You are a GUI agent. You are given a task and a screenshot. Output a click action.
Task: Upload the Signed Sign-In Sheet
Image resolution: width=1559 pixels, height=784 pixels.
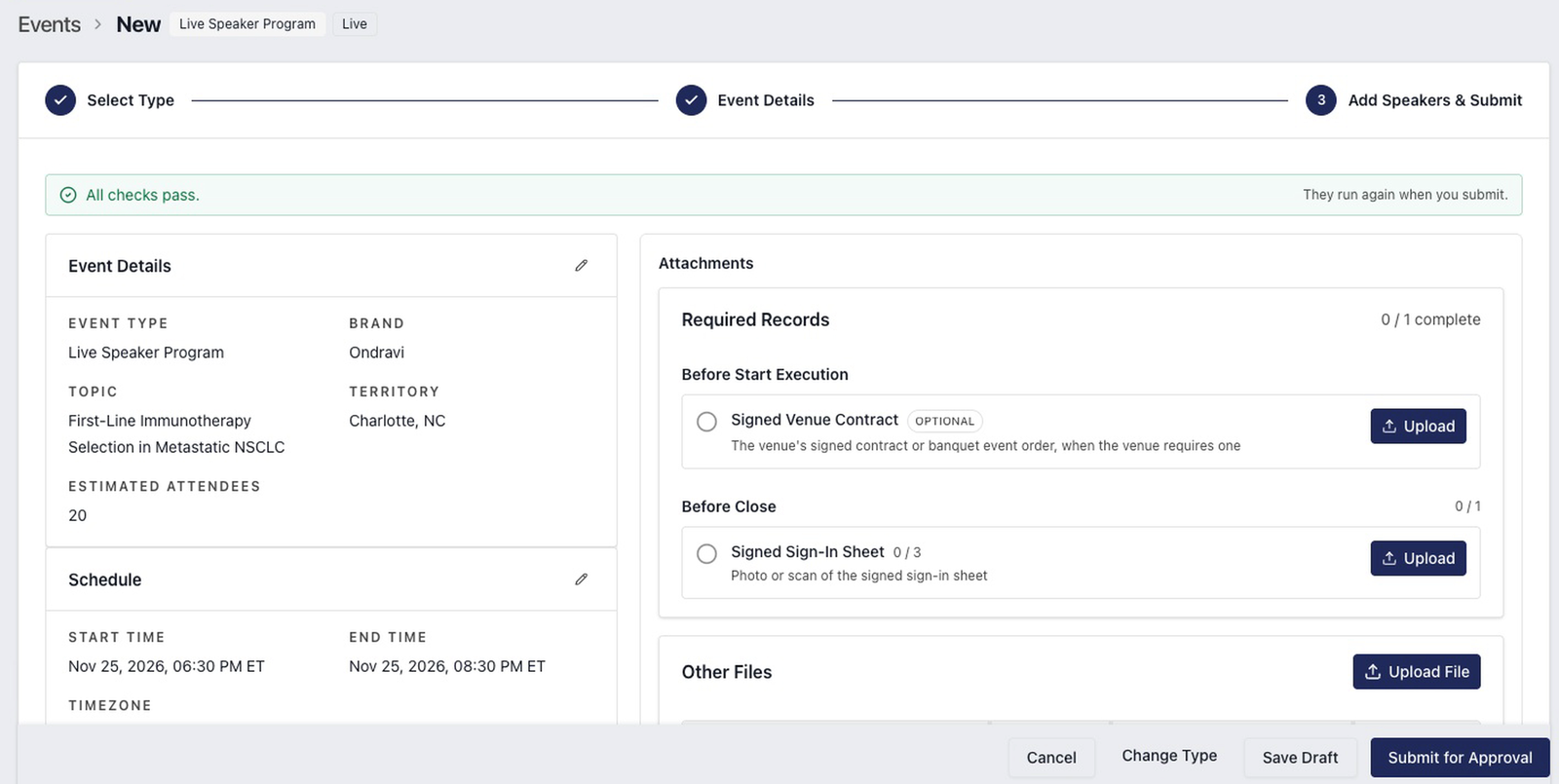(1418, 558)
